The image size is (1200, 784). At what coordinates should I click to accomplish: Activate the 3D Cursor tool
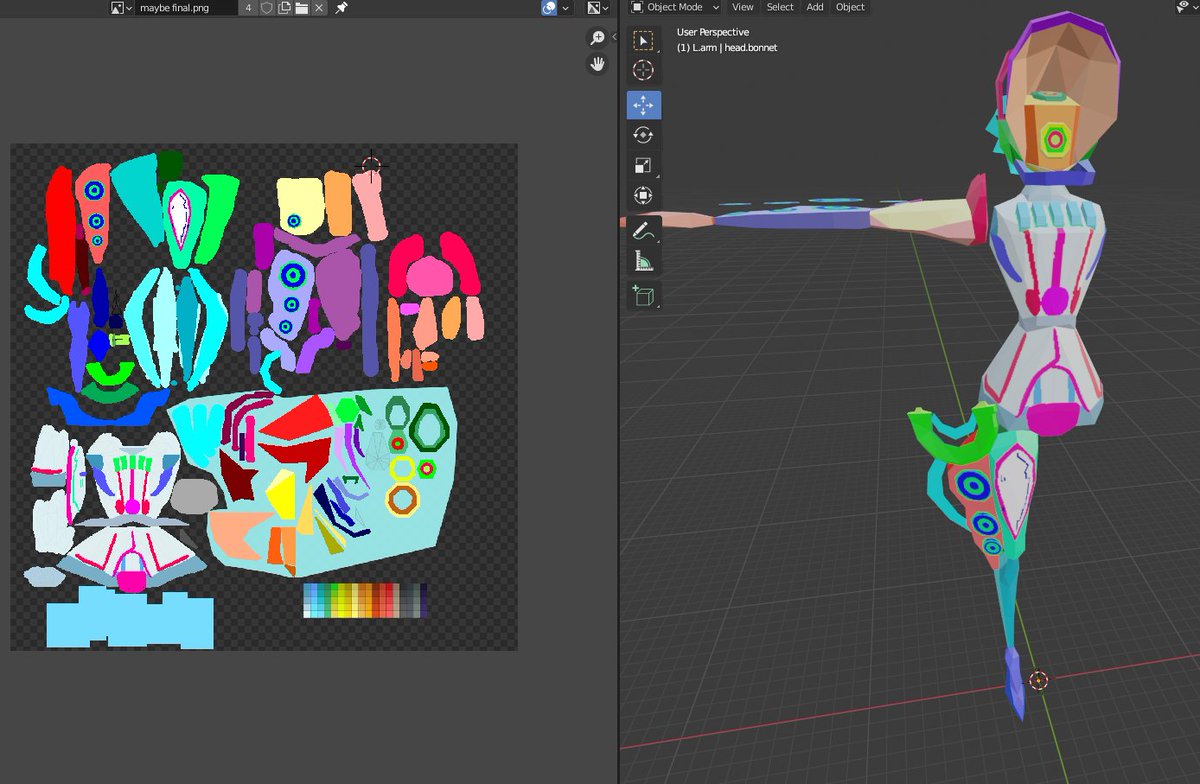click(x=643, y=70)
